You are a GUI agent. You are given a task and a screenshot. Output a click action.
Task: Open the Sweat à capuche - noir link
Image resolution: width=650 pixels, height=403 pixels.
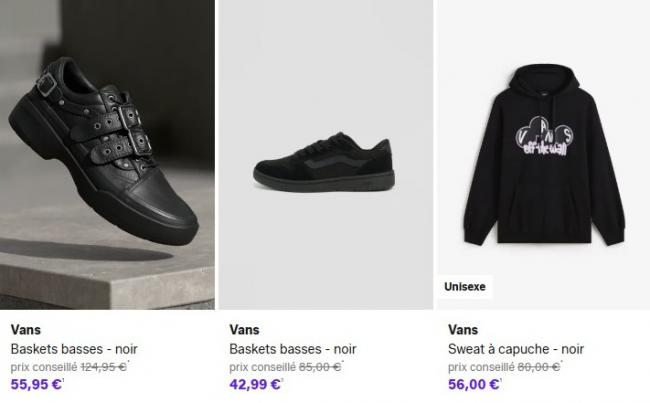516,349
